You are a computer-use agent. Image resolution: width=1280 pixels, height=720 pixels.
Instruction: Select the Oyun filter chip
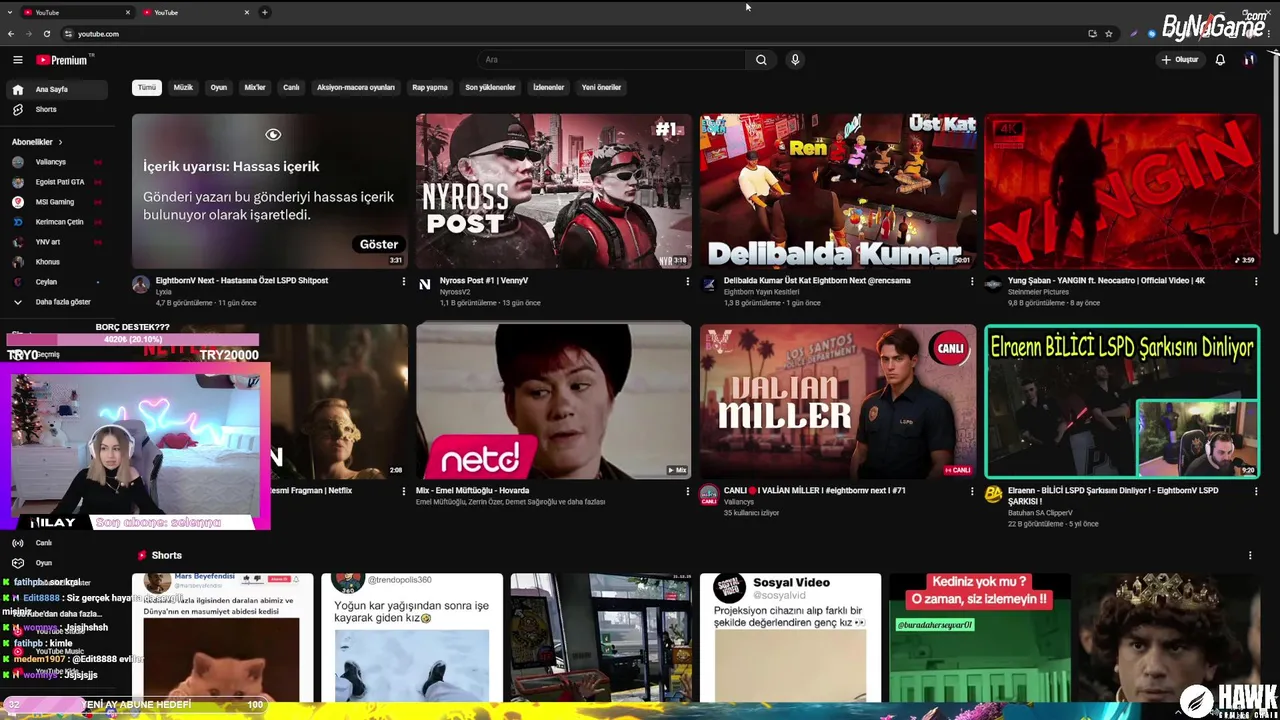219,88
